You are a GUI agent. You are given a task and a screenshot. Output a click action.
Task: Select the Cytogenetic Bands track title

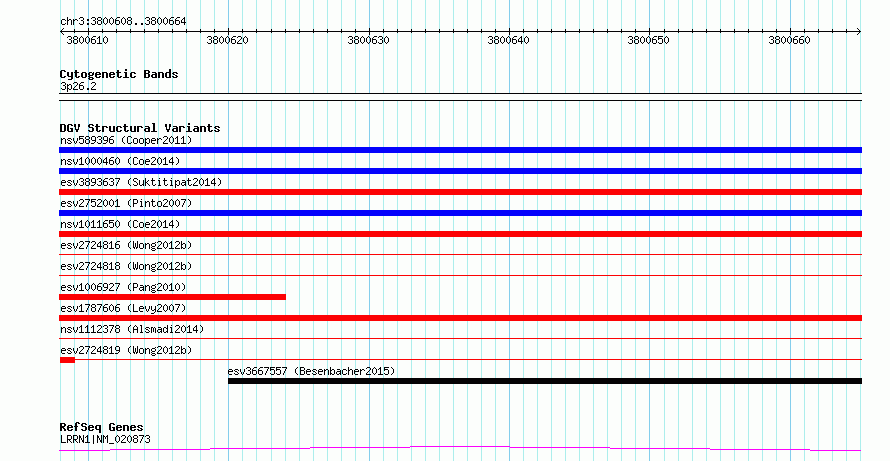(x=119, y=74)
